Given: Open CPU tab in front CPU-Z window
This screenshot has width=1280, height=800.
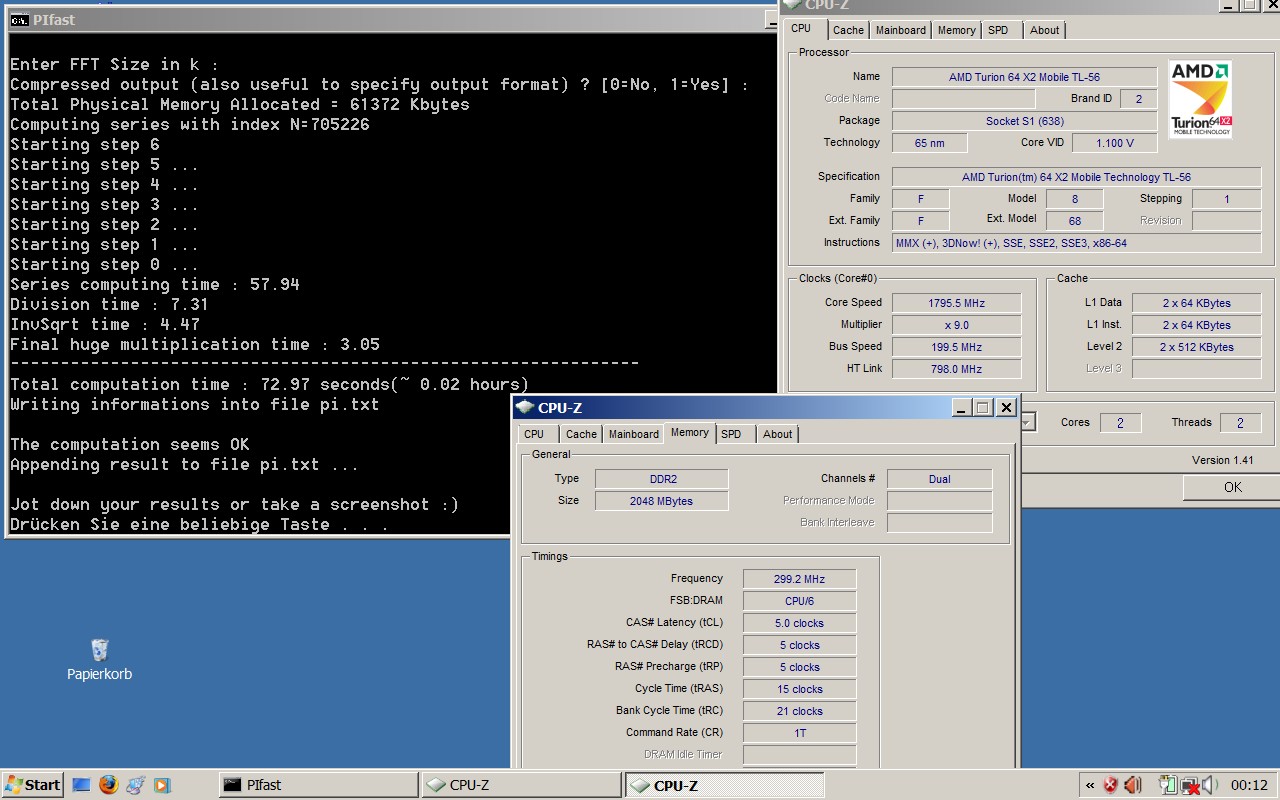Looking at the screenshot, I should [x=534, y=434].
